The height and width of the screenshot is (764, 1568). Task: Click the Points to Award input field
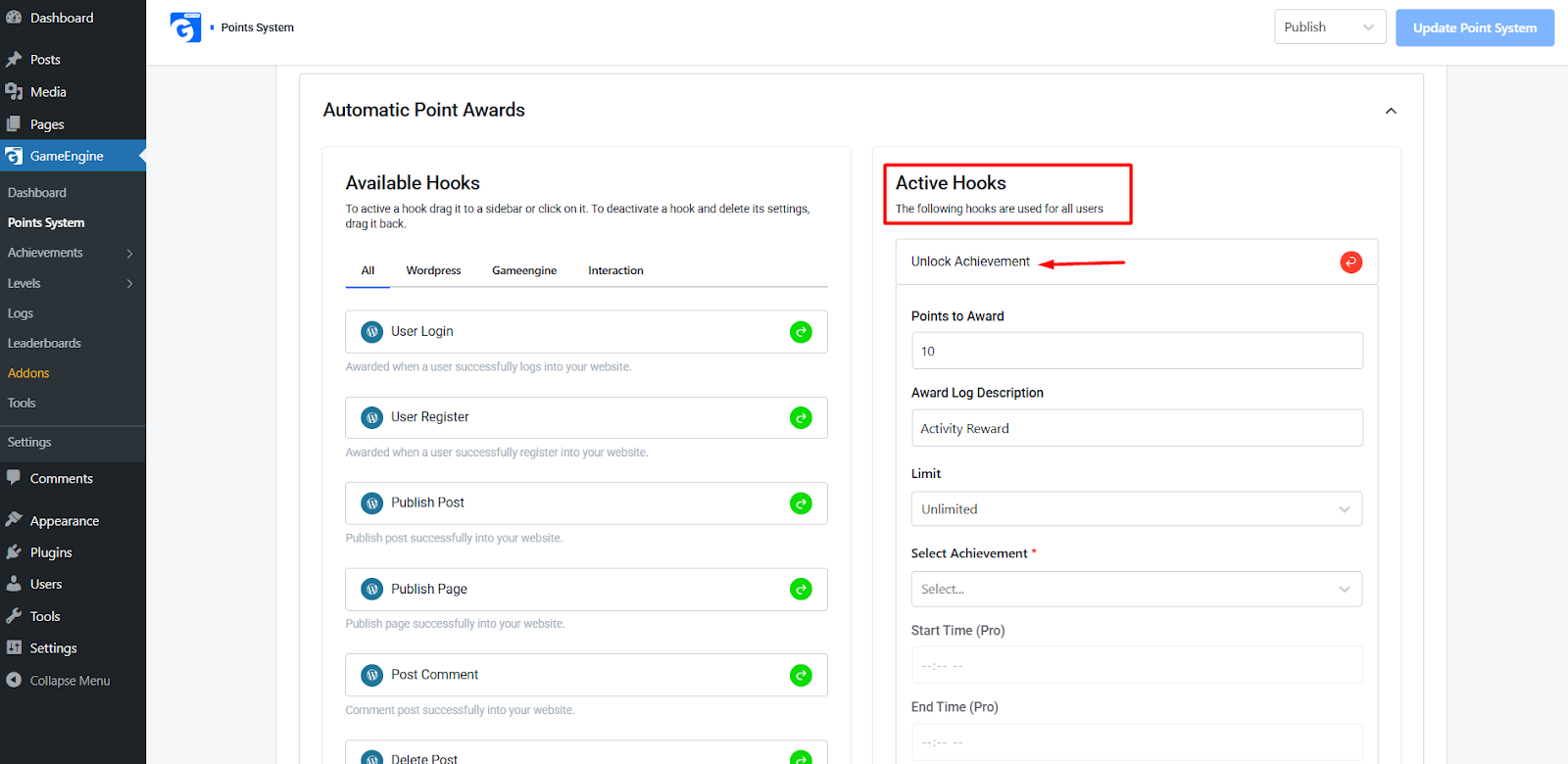(x=1137, y=351)
